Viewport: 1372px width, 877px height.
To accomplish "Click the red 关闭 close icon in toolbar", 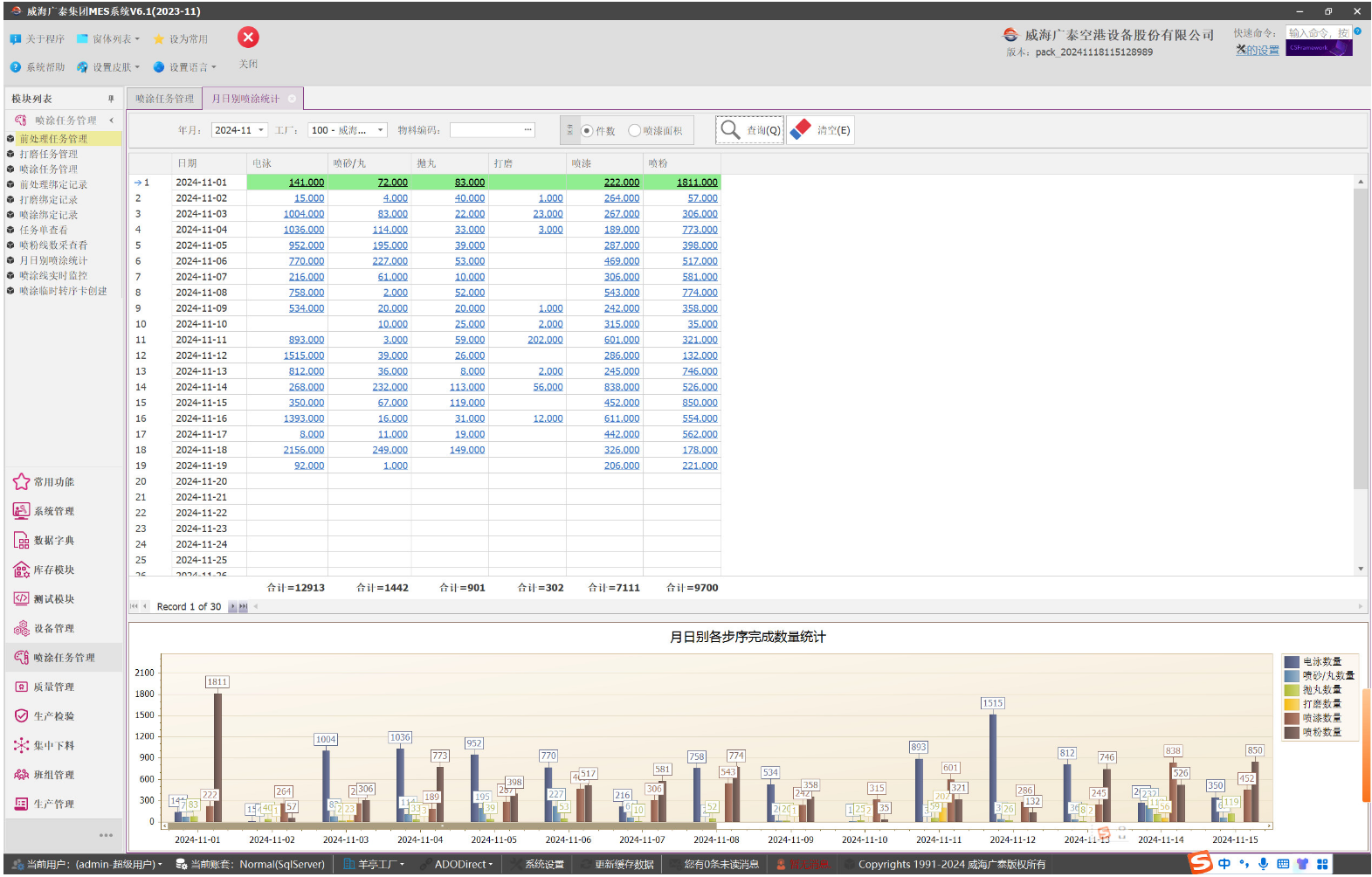I will click(x=248, y=38).
